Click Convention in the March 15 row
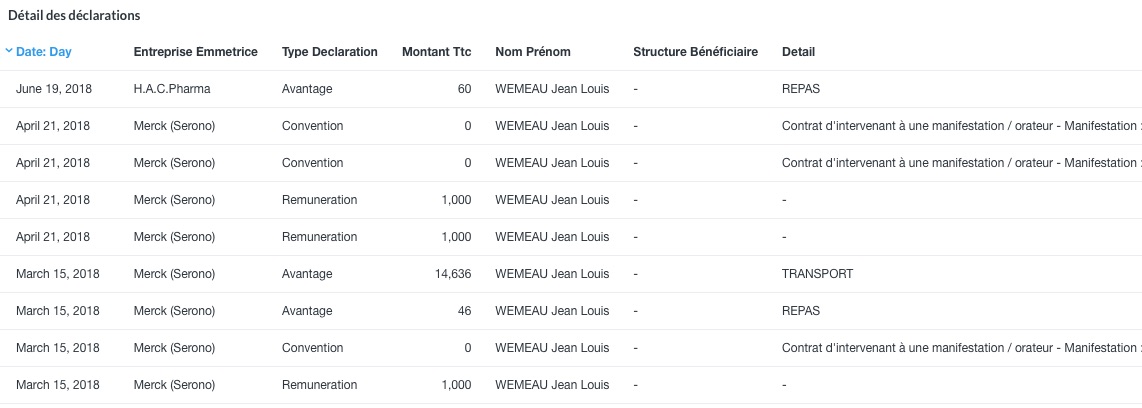The width and height of the screenshot is (1142, 408). [312, 348]
